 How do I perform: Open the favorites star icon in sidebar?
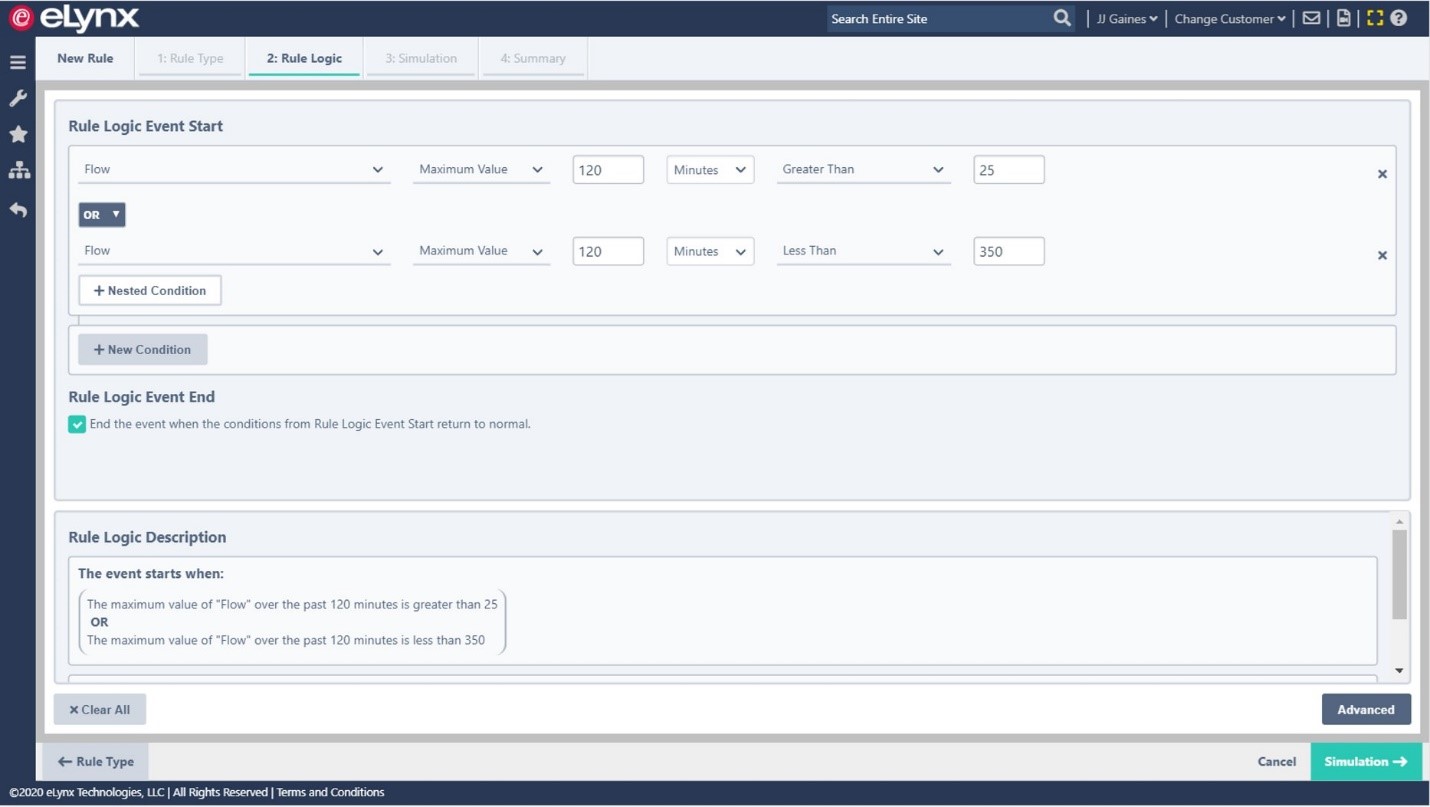click(17, 133)
